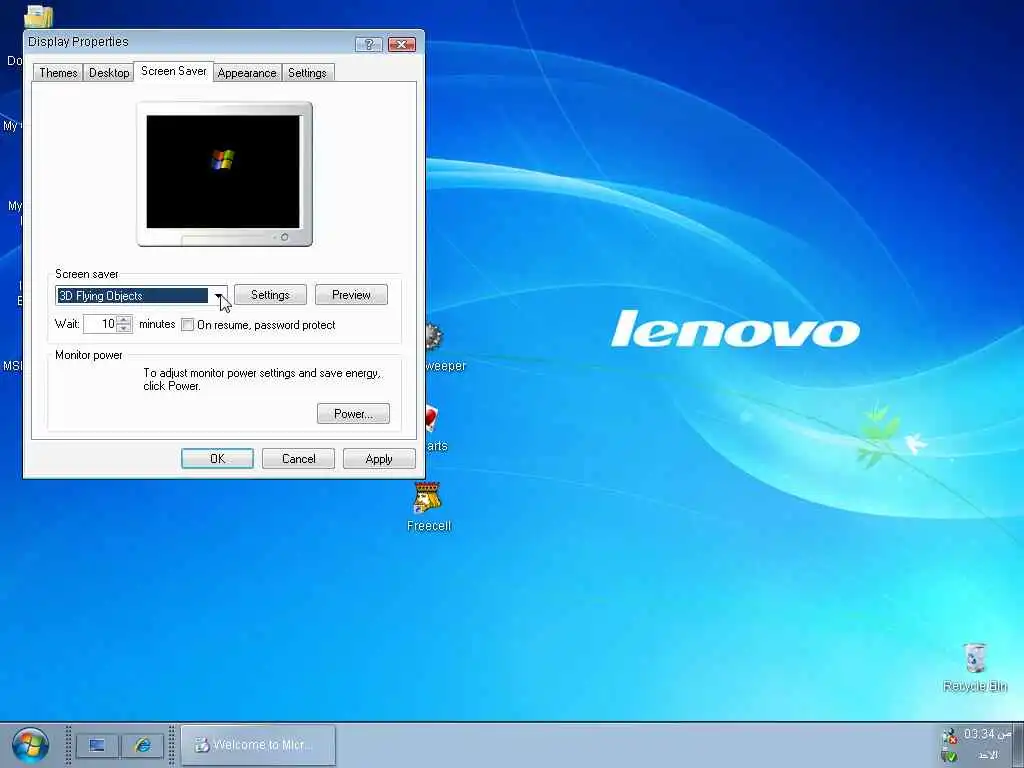Switch to the Desktop tab
The height and width of the screenshot is (768, 1024).
(x=109, y=72)
